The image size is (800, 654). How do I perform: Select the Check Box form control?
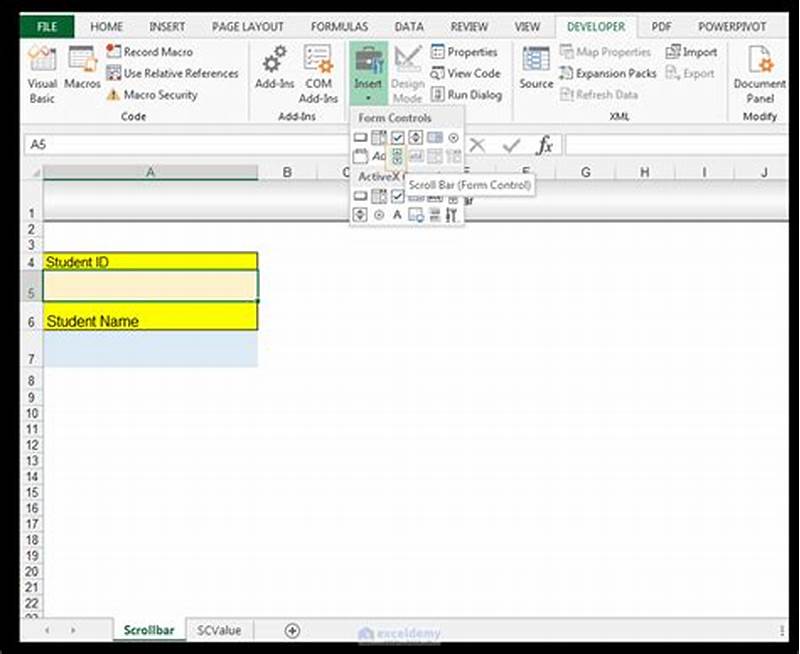click(397, 137)
